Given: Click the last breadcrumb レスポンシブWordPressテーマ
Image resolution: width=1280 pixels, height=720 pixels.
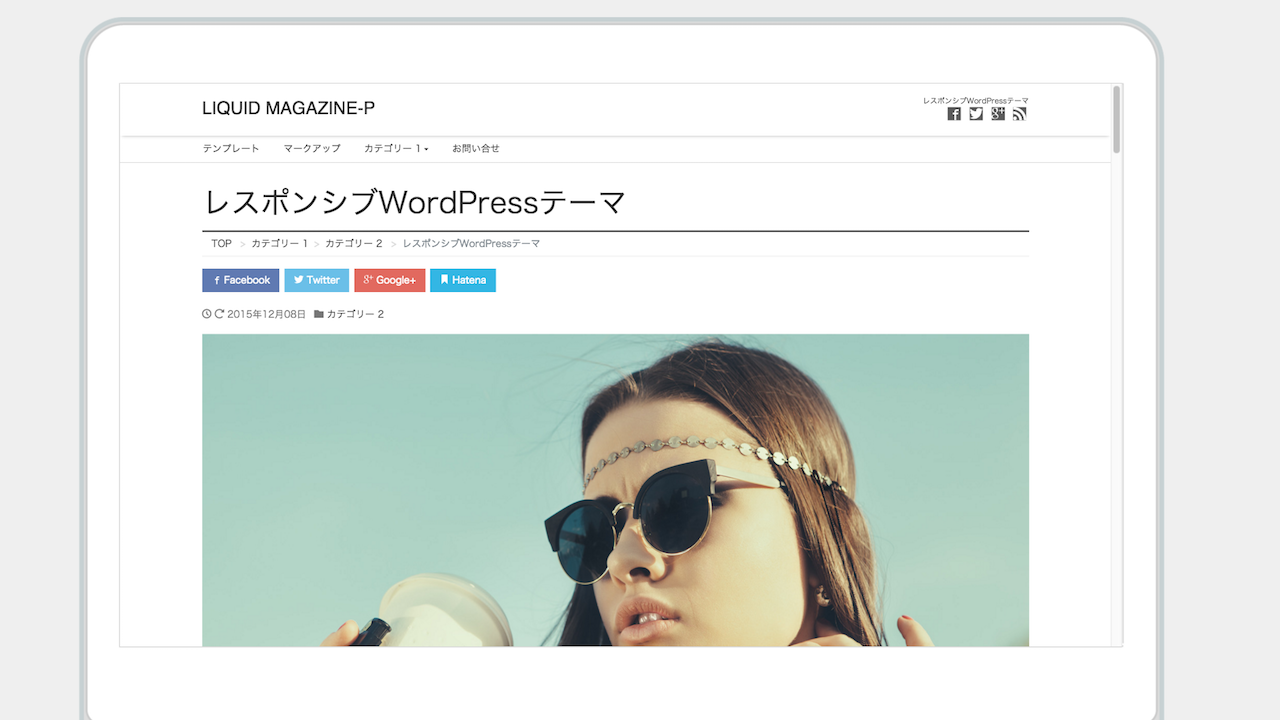Looking at the screenshot, I should point(471,244).
